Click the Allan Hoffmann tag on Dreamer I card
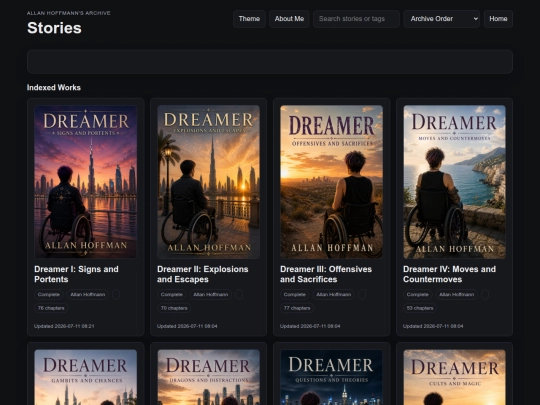This screenshot has width=540, height=405. click(87, 294)
